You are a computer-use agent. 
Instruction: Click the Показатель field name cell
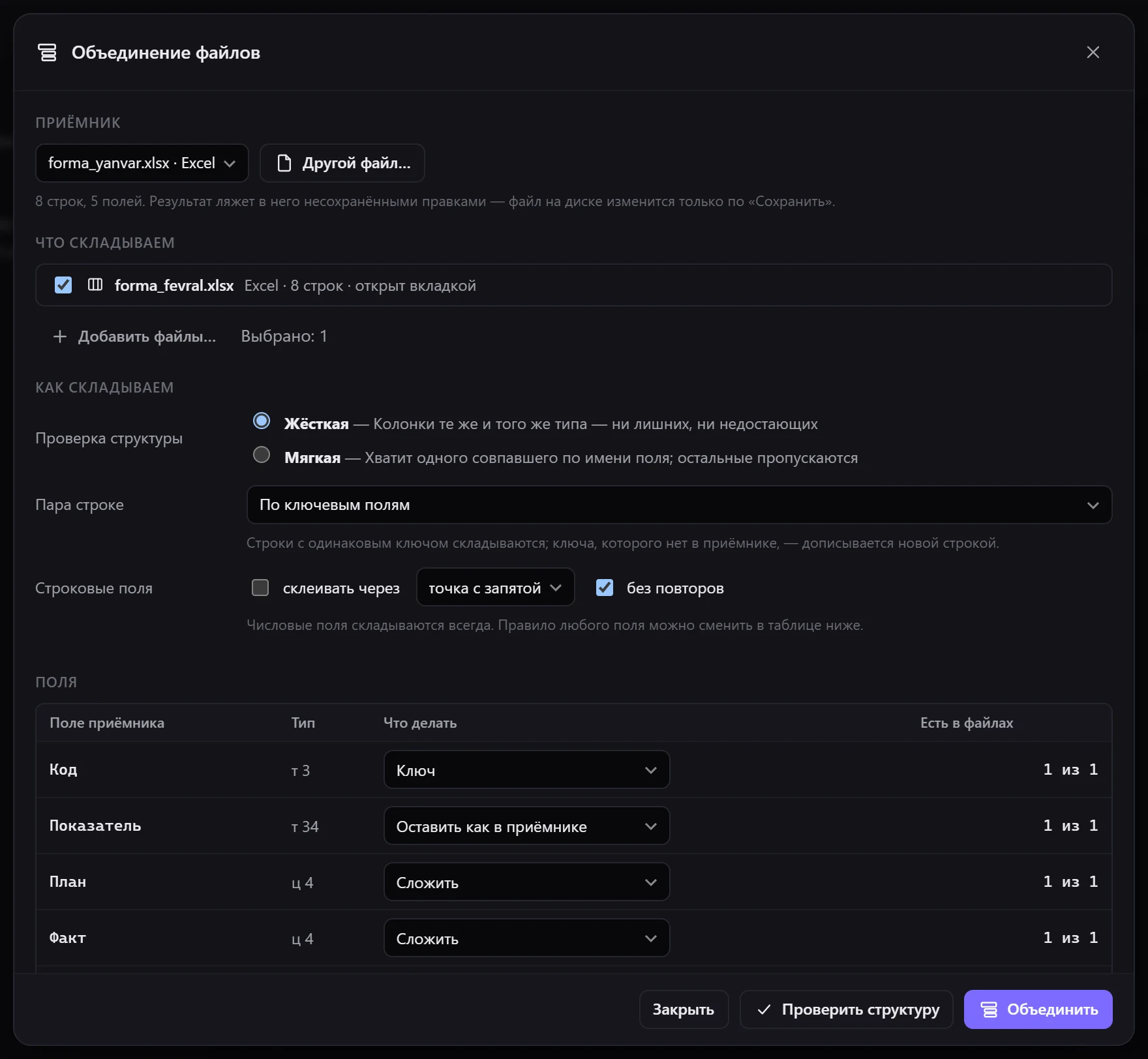tap(95, 826)
